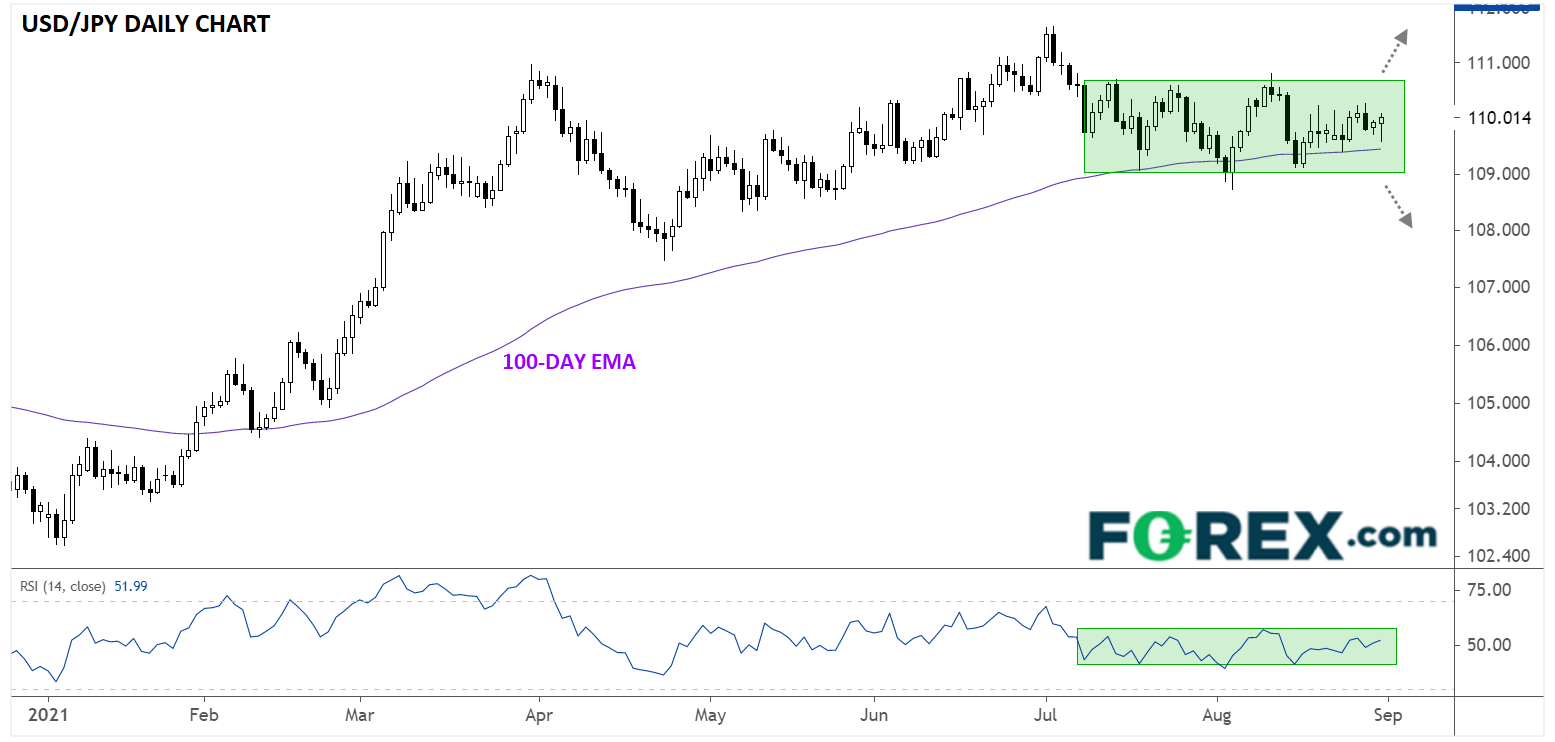The height and width of the screenshot is (742, 1555).
Task: Click the Mar date axis label
Action: [x=359, y=716]
